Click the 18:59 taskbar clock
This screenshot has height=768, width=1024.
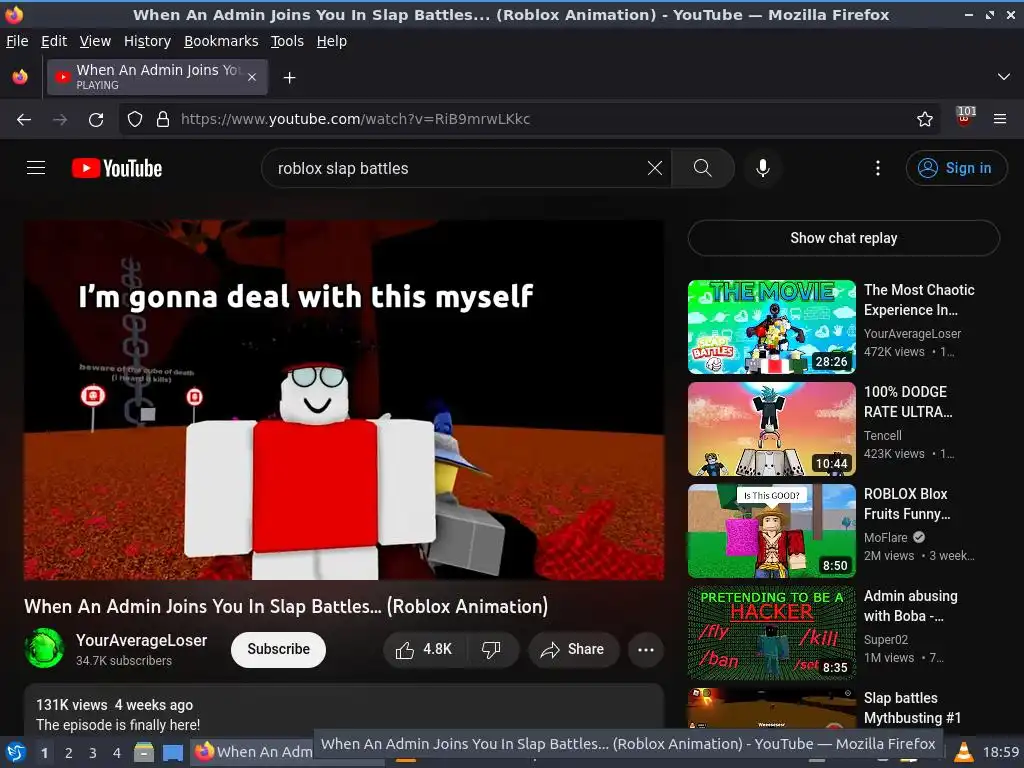(x=1000, y=752)
